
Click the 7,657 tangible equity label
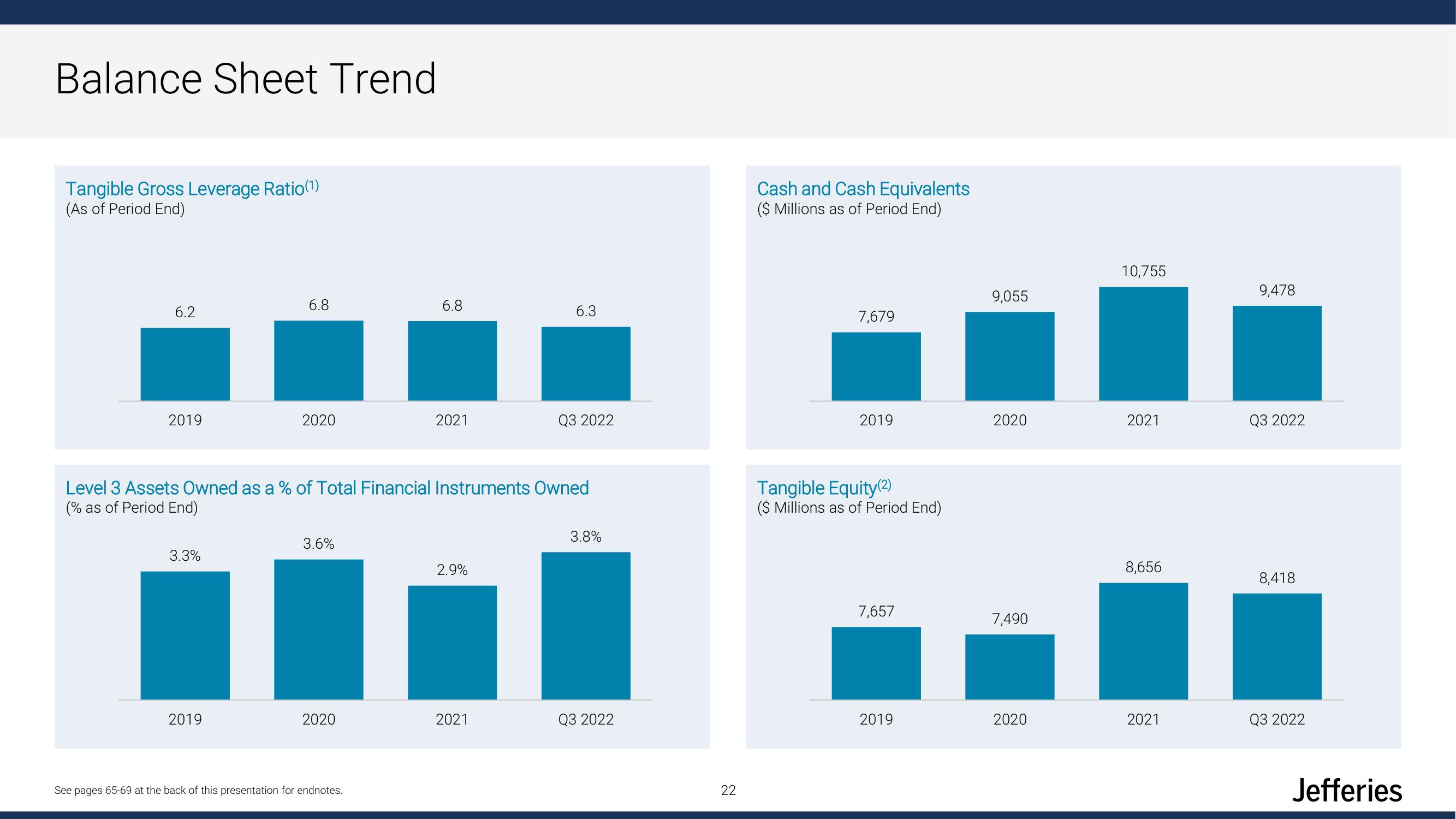876,612
